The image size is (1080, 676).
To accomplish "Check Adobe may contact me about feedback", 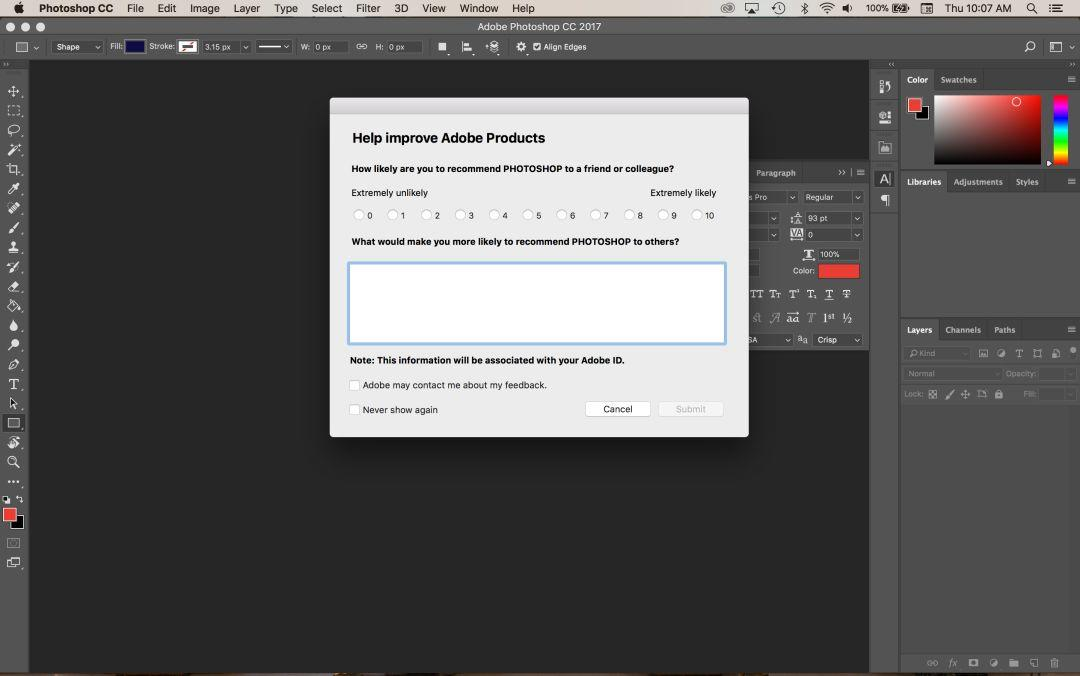I will [354, 385].
